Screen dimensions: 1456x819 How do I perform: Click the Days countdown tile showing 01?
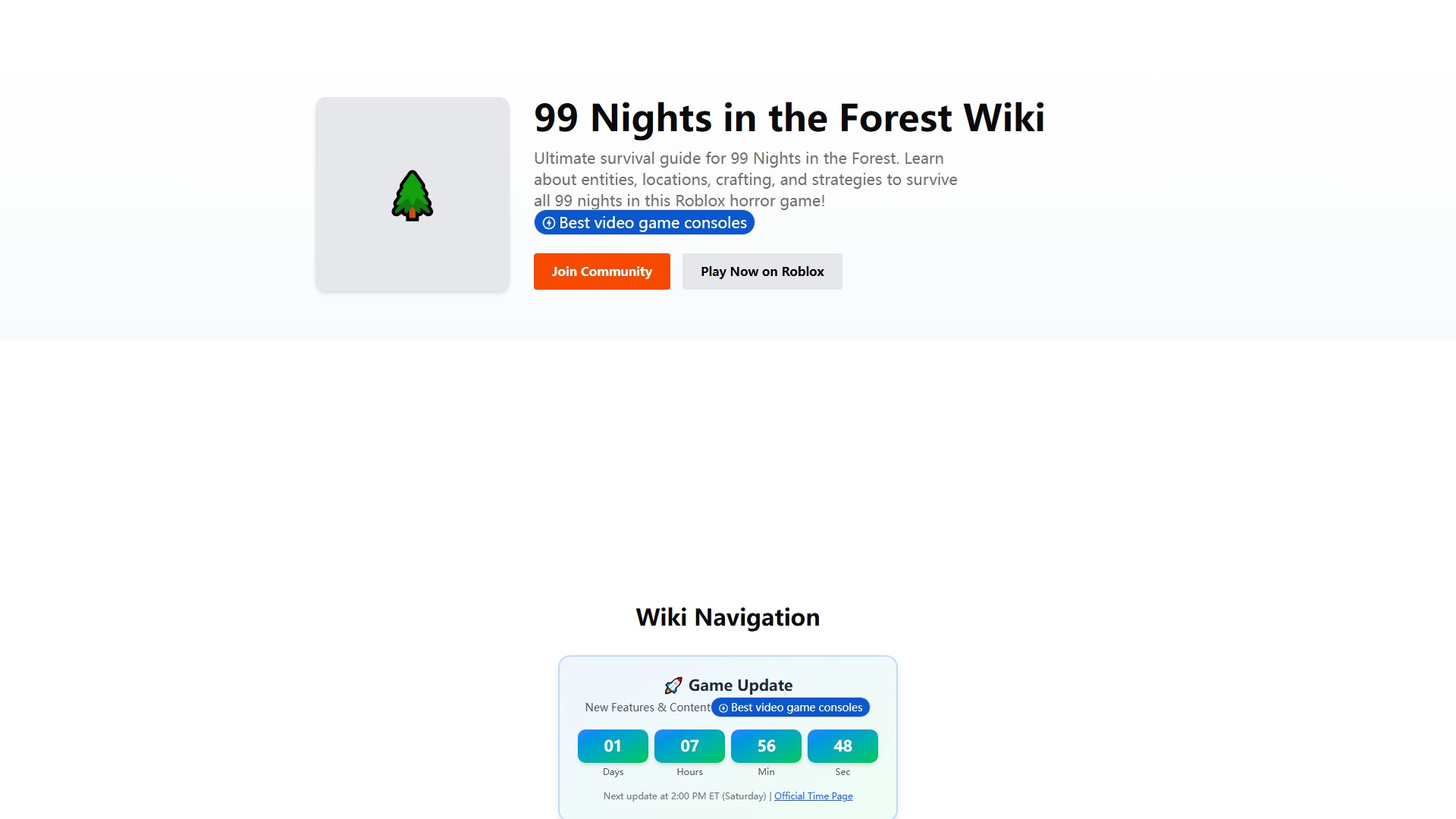click(613, 746)
